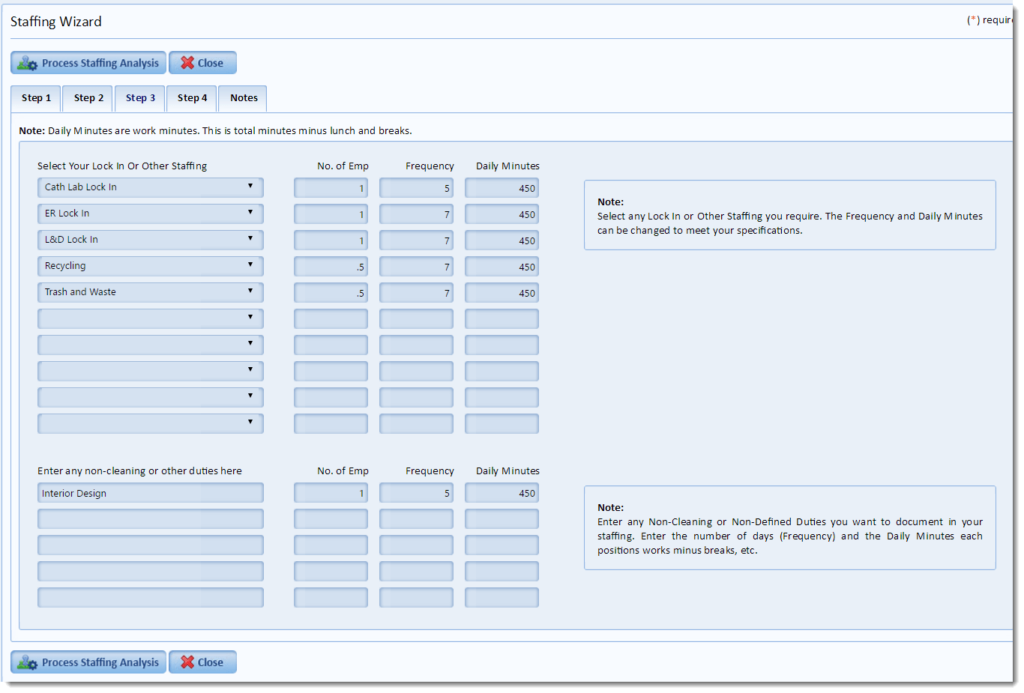The image size is (1024, 693).
Task: Click the Interior Design duty text field
Action: (150, 493)
